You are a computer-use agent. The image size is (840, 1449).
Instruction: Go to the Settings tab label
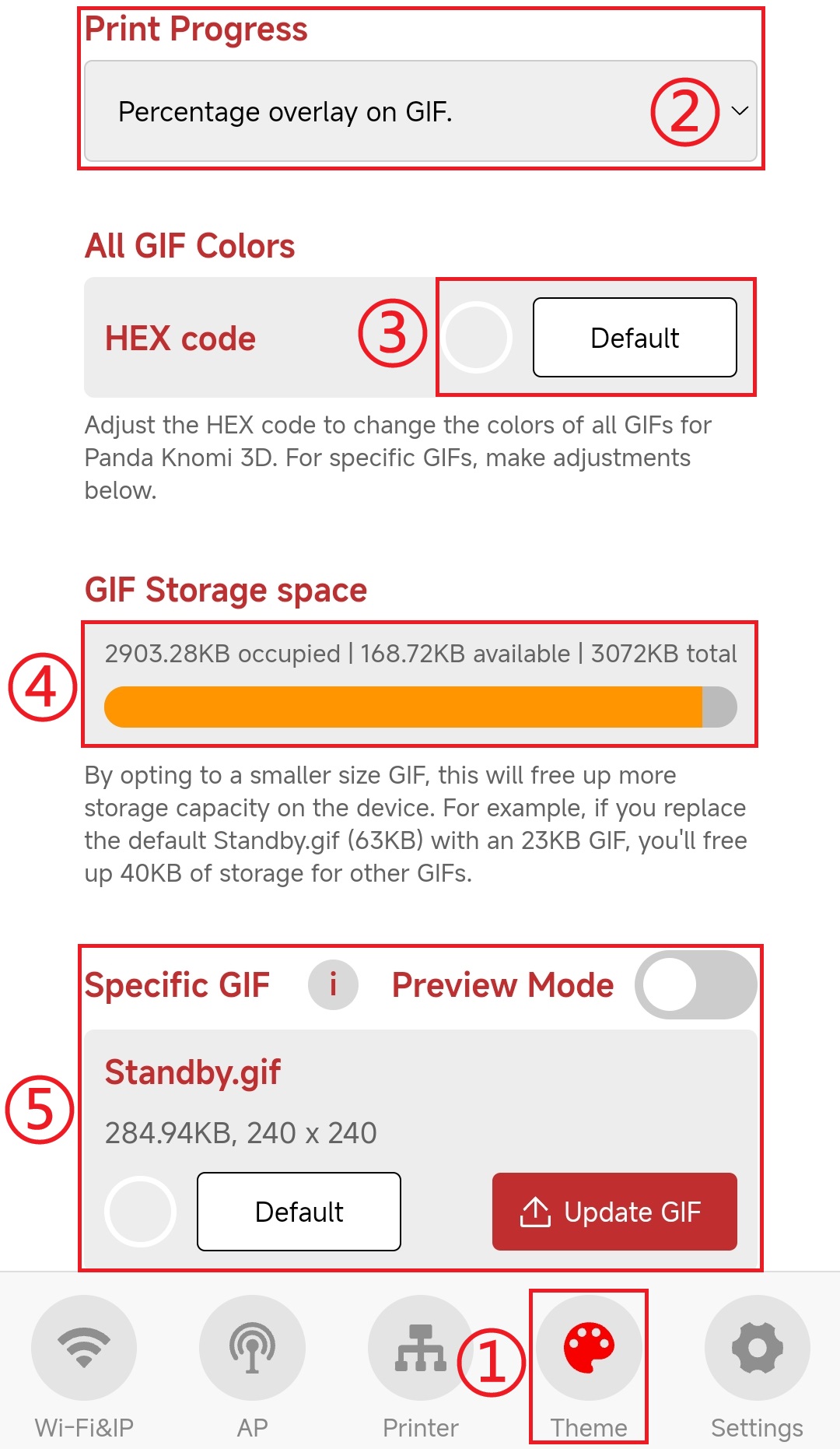click(757, 1427)
